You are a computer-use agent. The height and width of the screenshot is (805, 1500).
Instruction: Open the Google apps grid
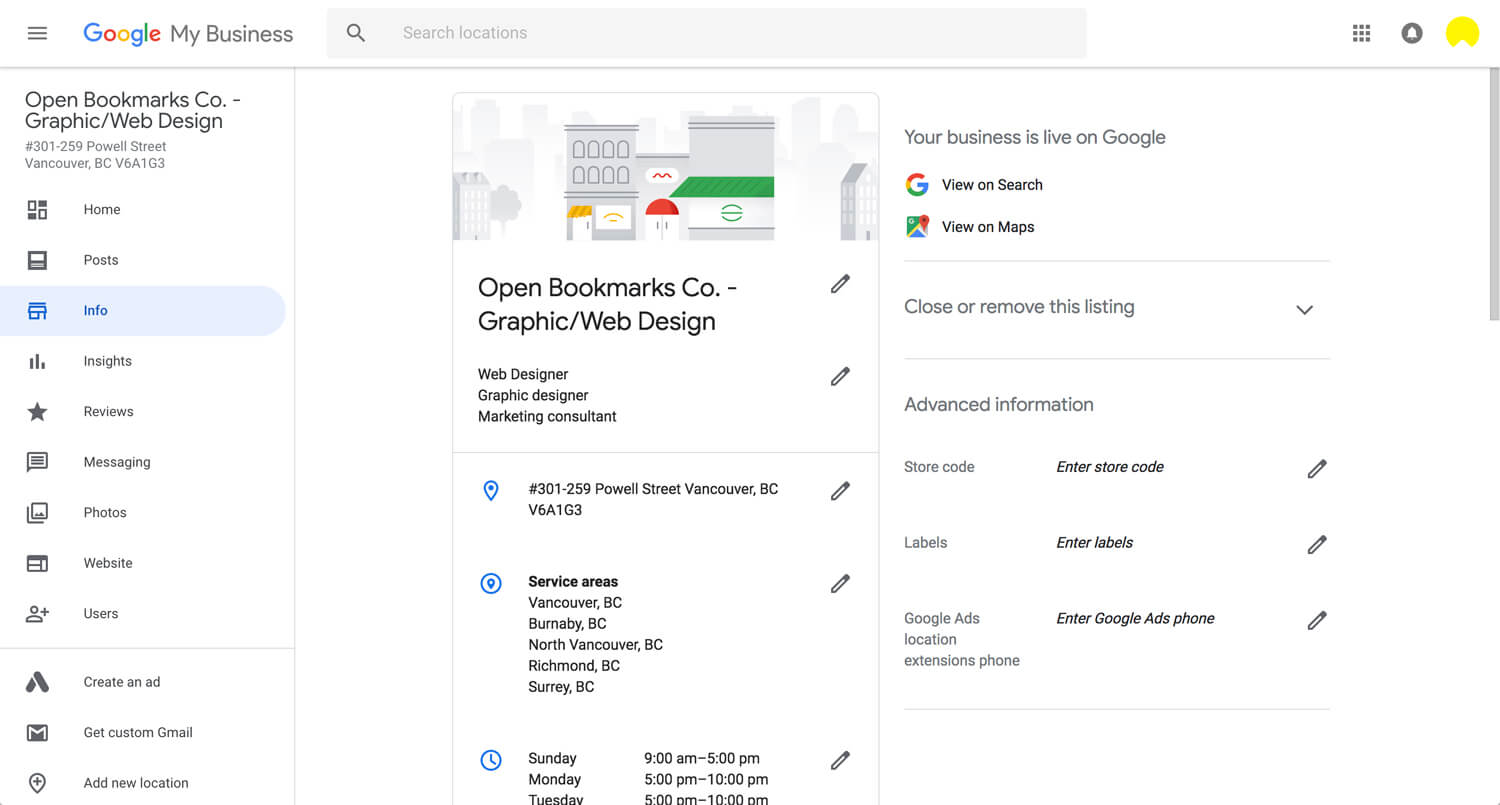1361,33
